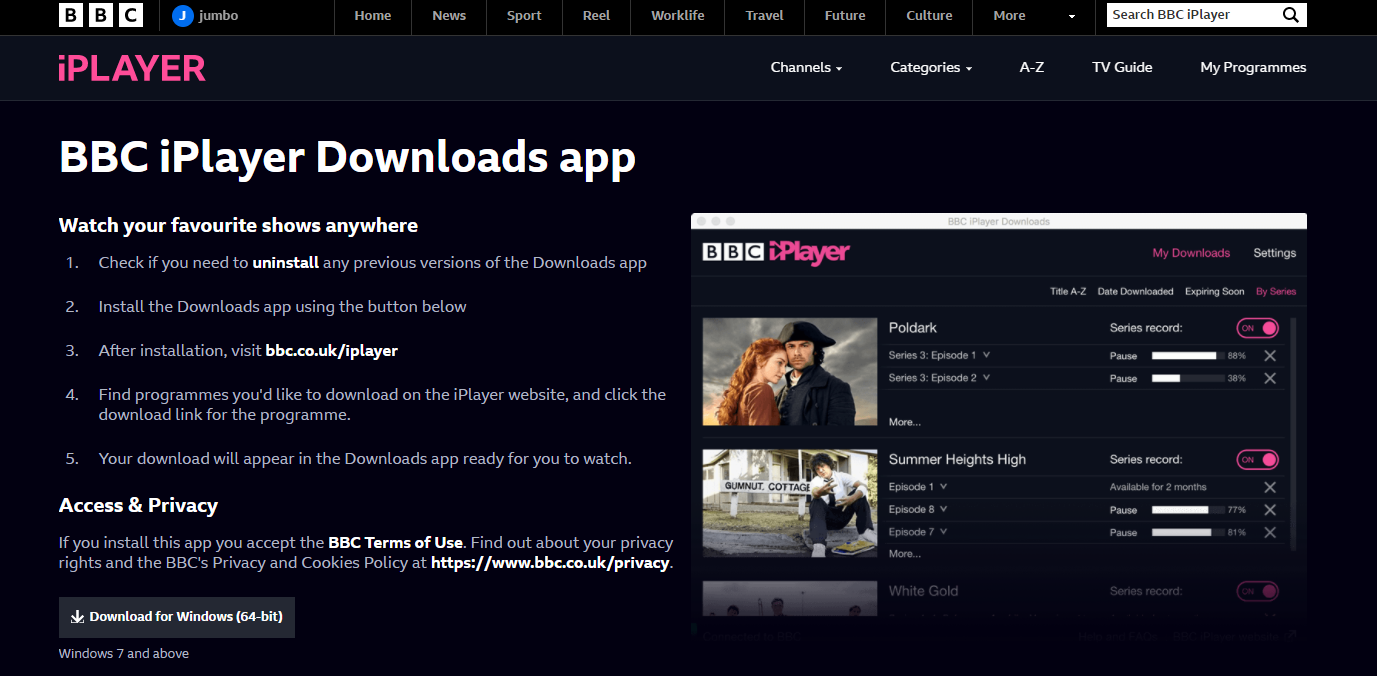Image resolution: width=1377 pixels, height=676 pixels.
Task: Click the 77% Episode 8 progress bar
Action: click(x=1188, y=510)
